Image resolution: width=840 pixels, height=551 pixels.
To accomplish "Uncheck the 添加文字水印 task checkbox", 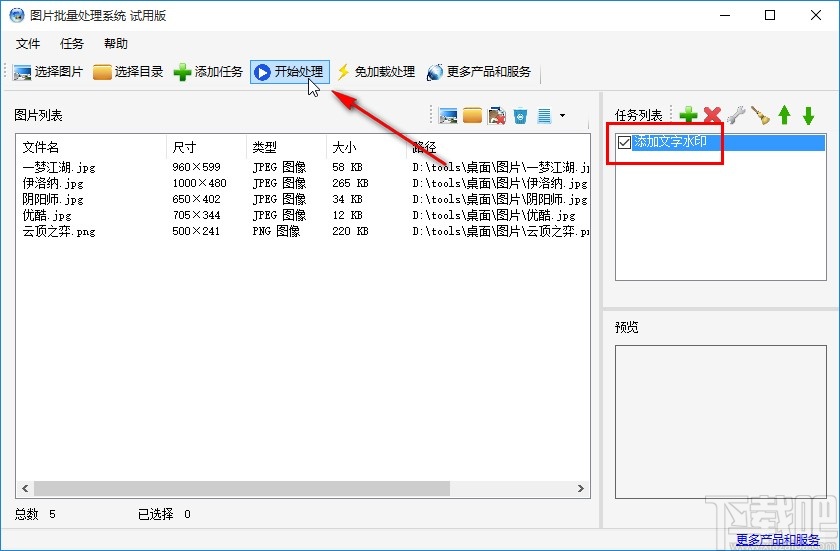I will point(624,142).
